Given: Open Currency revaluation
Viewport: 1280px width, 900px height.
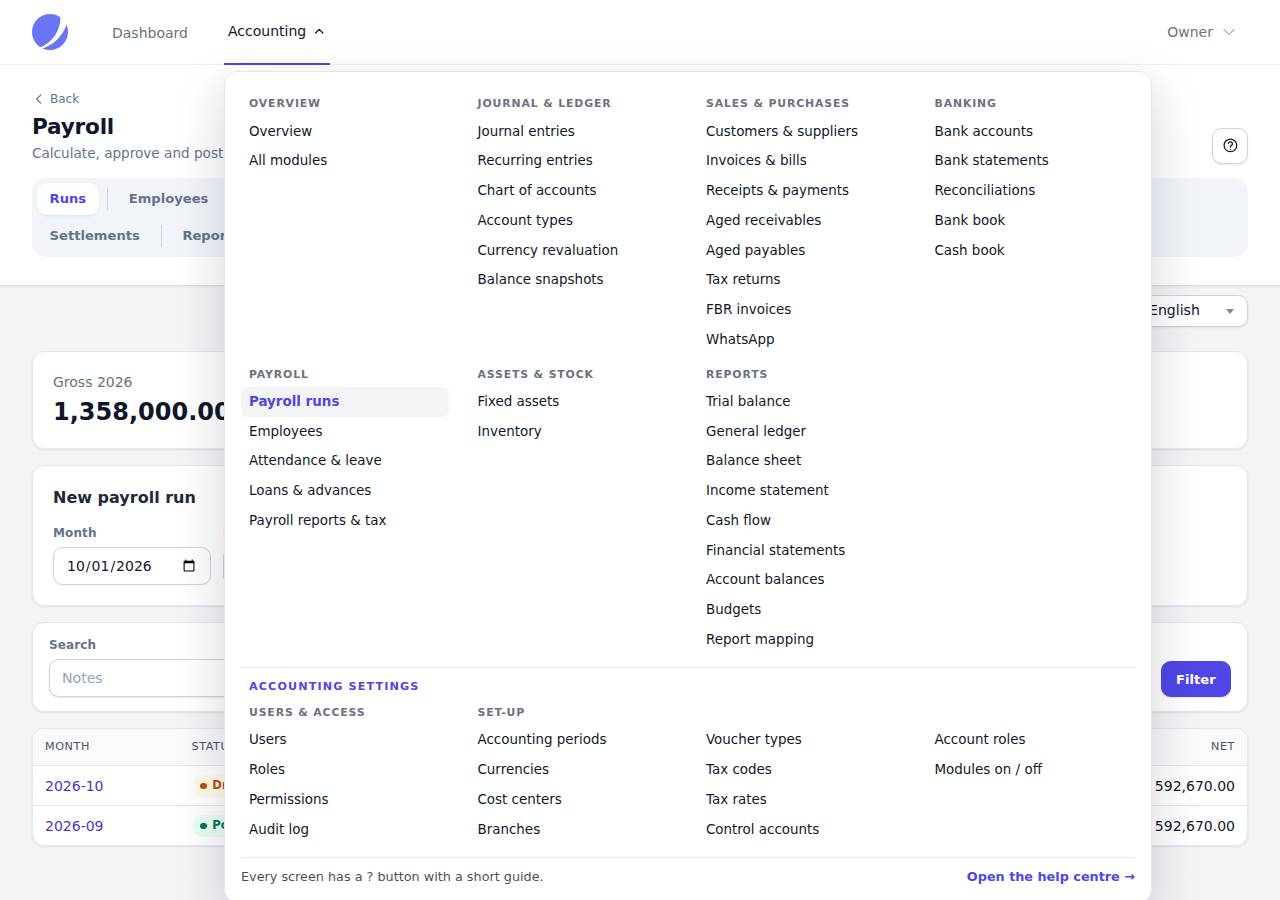Looking at the screenshot, I should pos(548,250).
